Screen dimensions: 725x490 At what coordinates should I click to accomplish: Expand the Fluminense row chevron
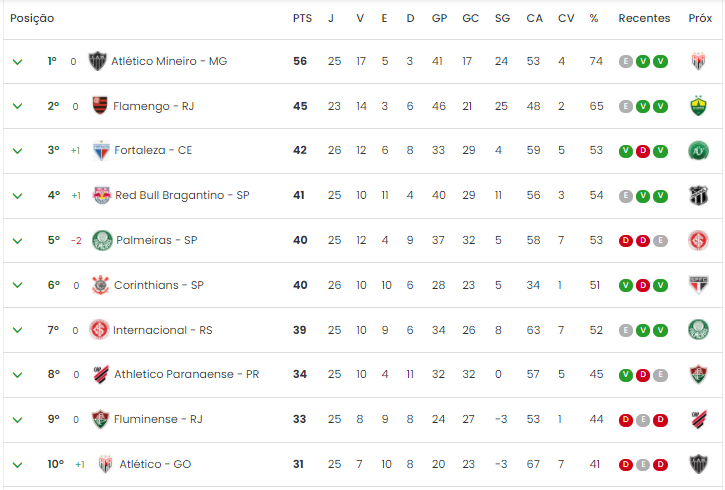pyautogui.click(x=17, y=420)
